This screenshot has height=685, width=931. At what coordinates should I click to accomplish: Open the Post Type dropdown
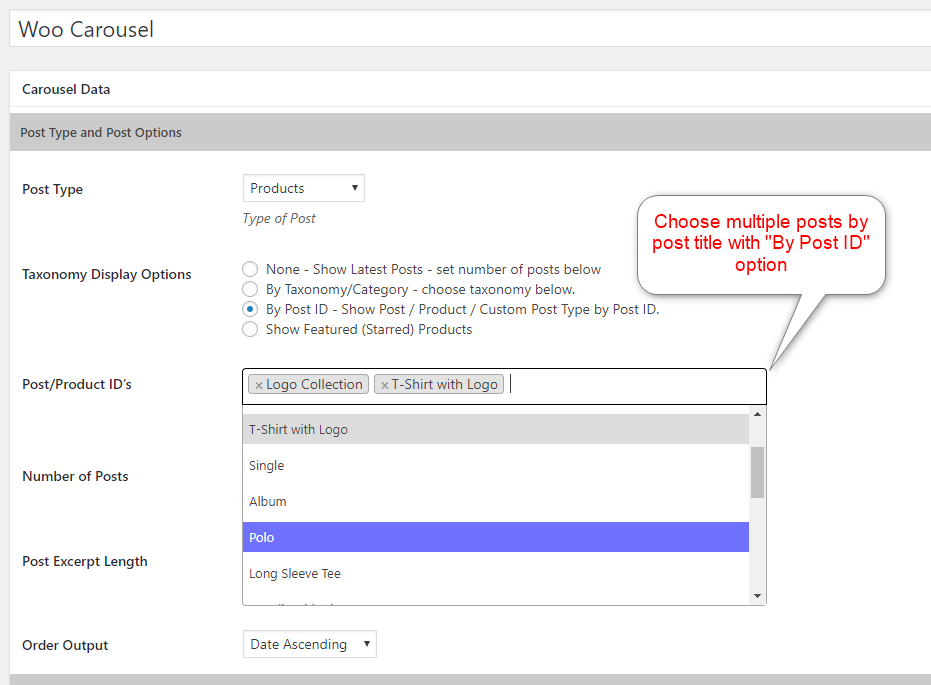point(303,188)
